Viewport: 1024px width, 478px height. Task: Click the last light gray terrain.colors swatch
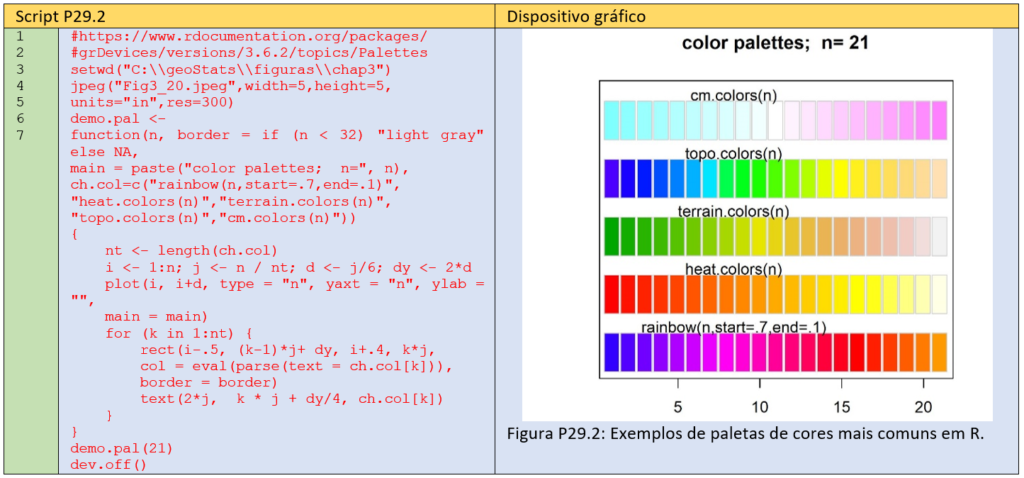coord(939,236)
